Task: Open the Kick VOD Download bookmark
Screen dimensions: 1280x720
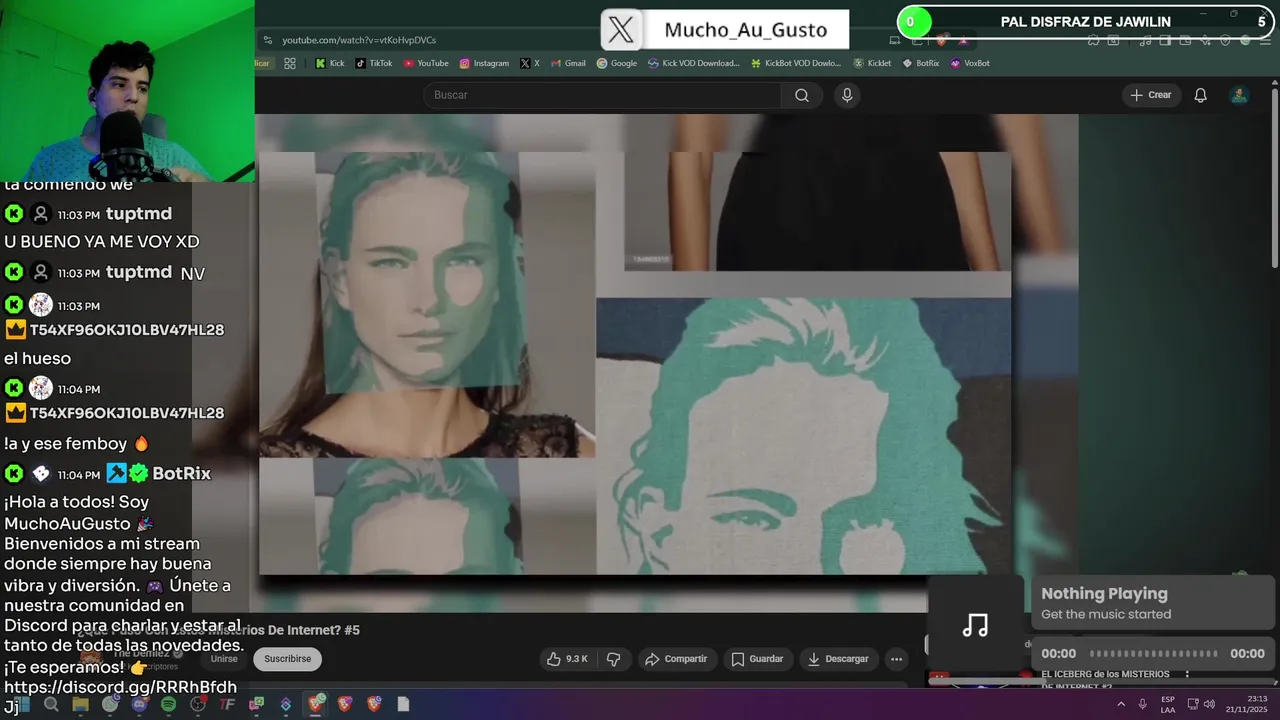Action: click(694, 63)
